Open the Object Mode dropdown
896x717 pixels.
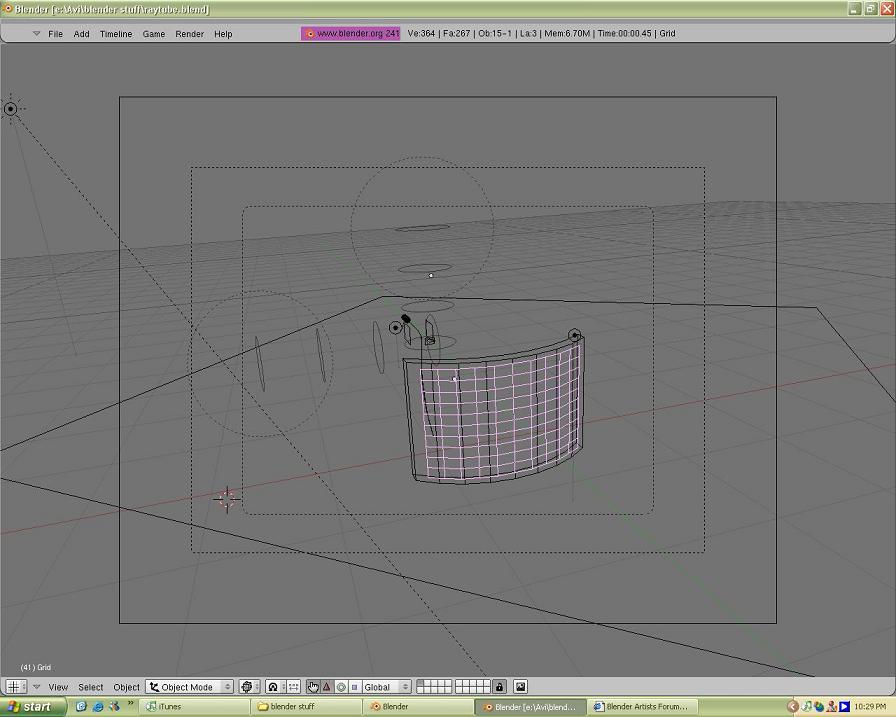(x=189, y=687)
